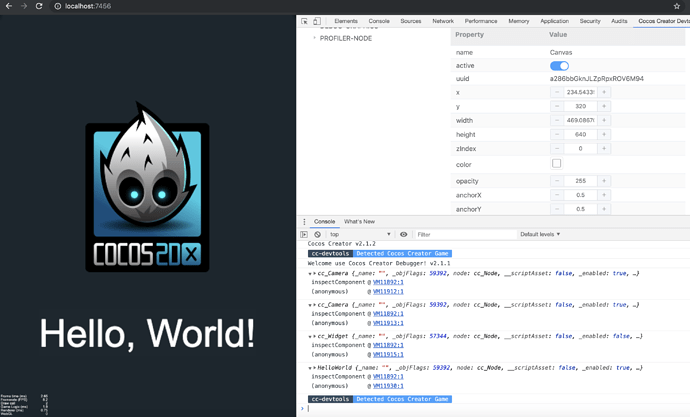This screenshot has width=690, height=417.
Task: Switch to the Console tab in top bar
Action: pos(379,21)
